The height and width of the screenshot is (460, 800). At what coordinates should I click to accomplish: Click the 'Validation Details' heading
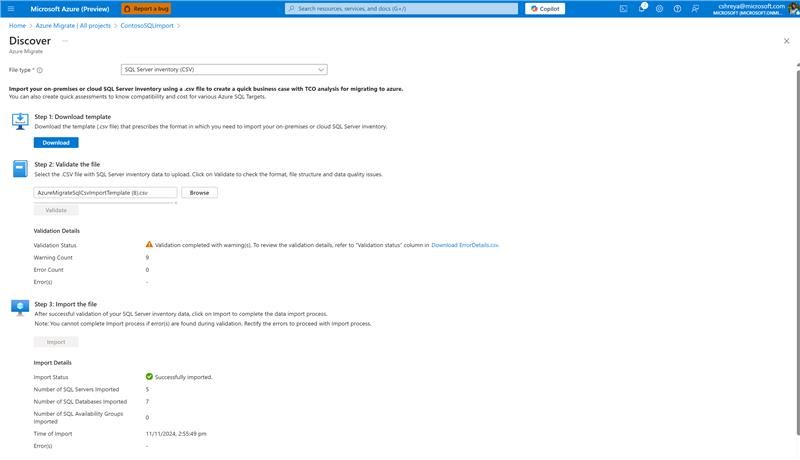(57, 231)
